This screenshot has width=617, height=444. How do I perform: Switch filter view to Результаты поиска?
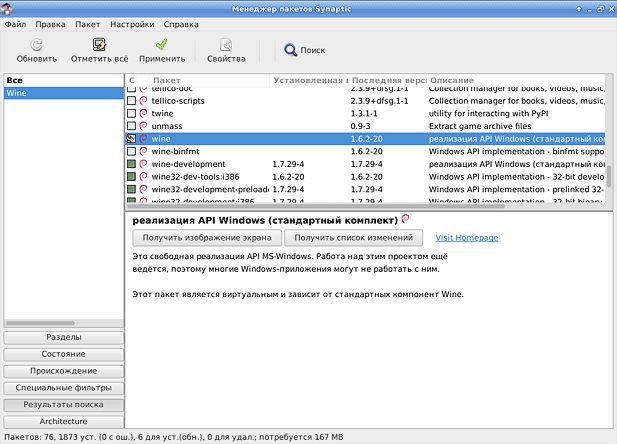(64, 405)
